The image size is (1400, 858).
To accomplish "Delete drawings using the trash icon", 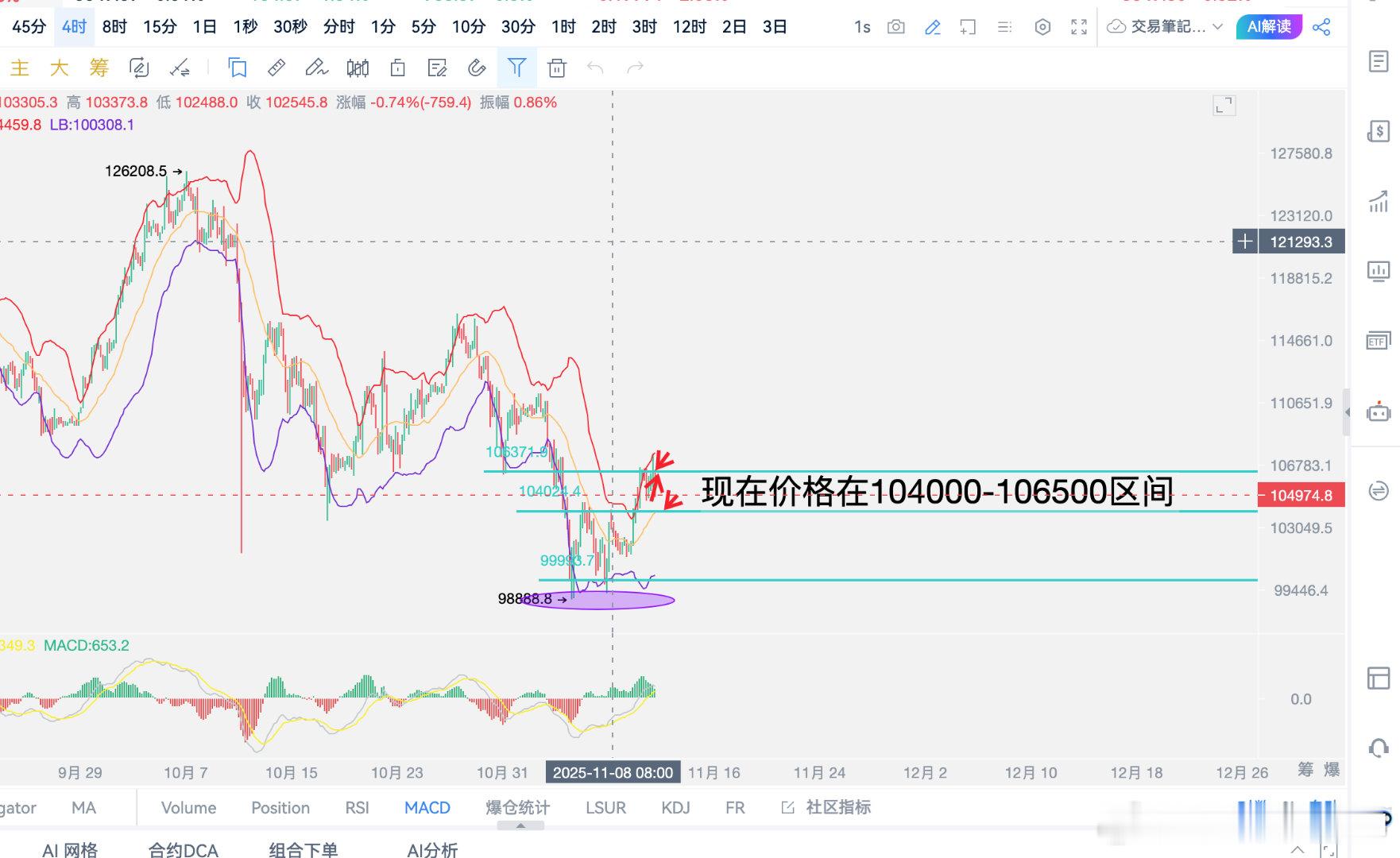I will [557, 68].
